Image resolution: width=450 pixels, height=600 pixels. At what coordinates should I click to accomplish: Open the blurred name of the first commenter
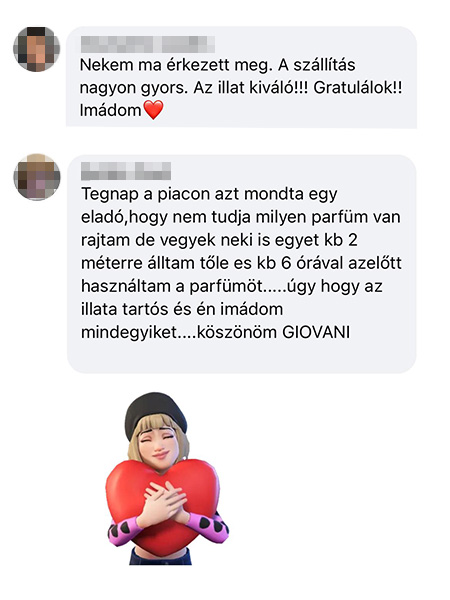pos(147,44)
